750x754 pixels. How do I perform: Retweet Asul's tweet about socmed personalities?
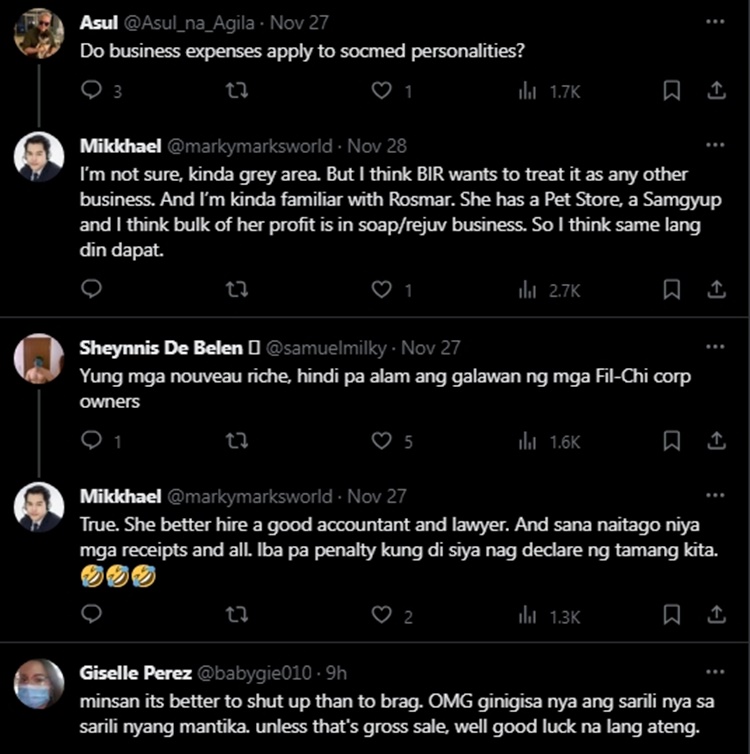[x=237, y=91]
